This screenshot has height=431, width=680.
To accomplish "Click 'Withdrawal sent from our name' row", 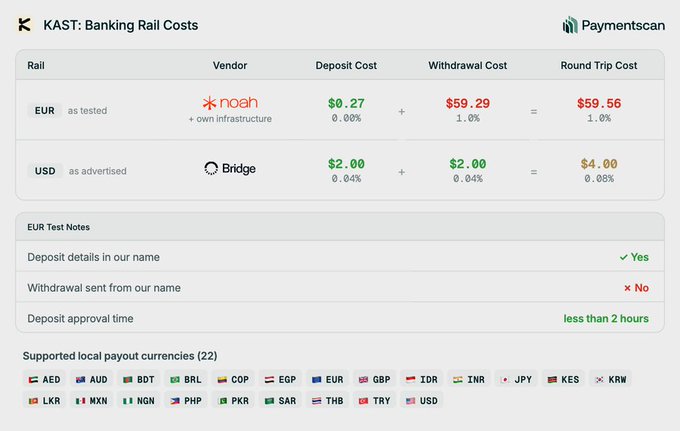I will 340,287.
